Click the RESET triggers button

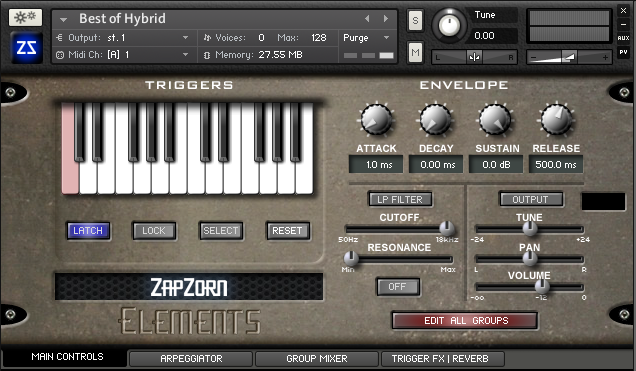pyautogui.click(x=288, y=231)
